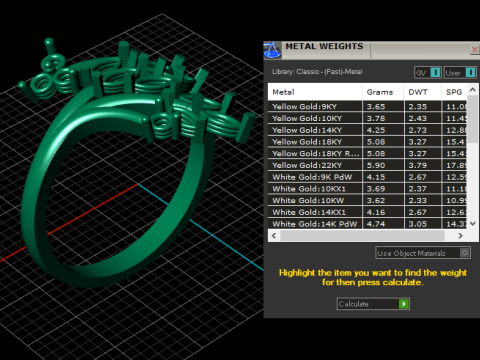Click the left horizontal scroll arrow

(274, 236)
